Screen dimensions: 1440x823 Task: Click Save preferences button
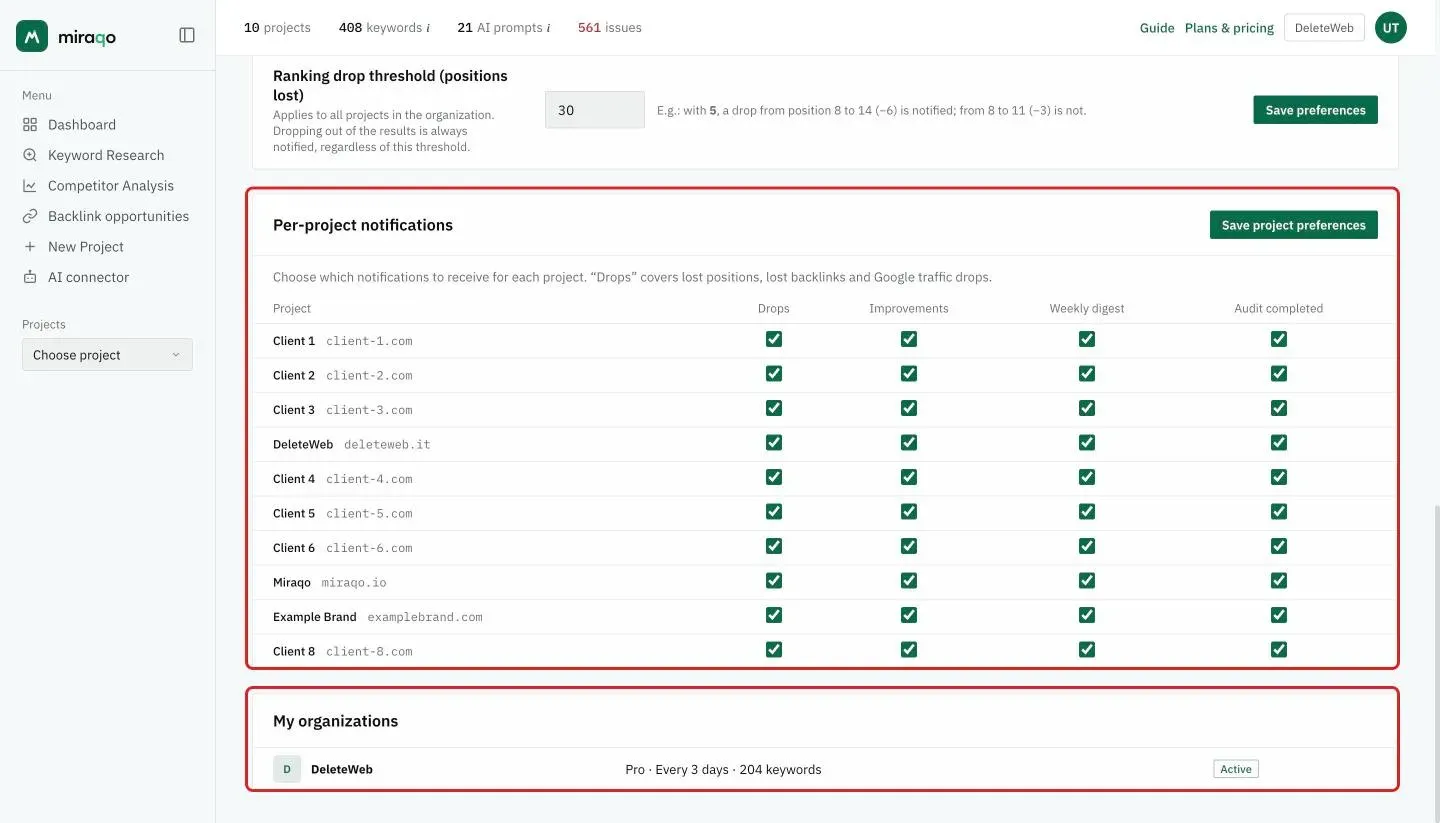point(1315,110)
